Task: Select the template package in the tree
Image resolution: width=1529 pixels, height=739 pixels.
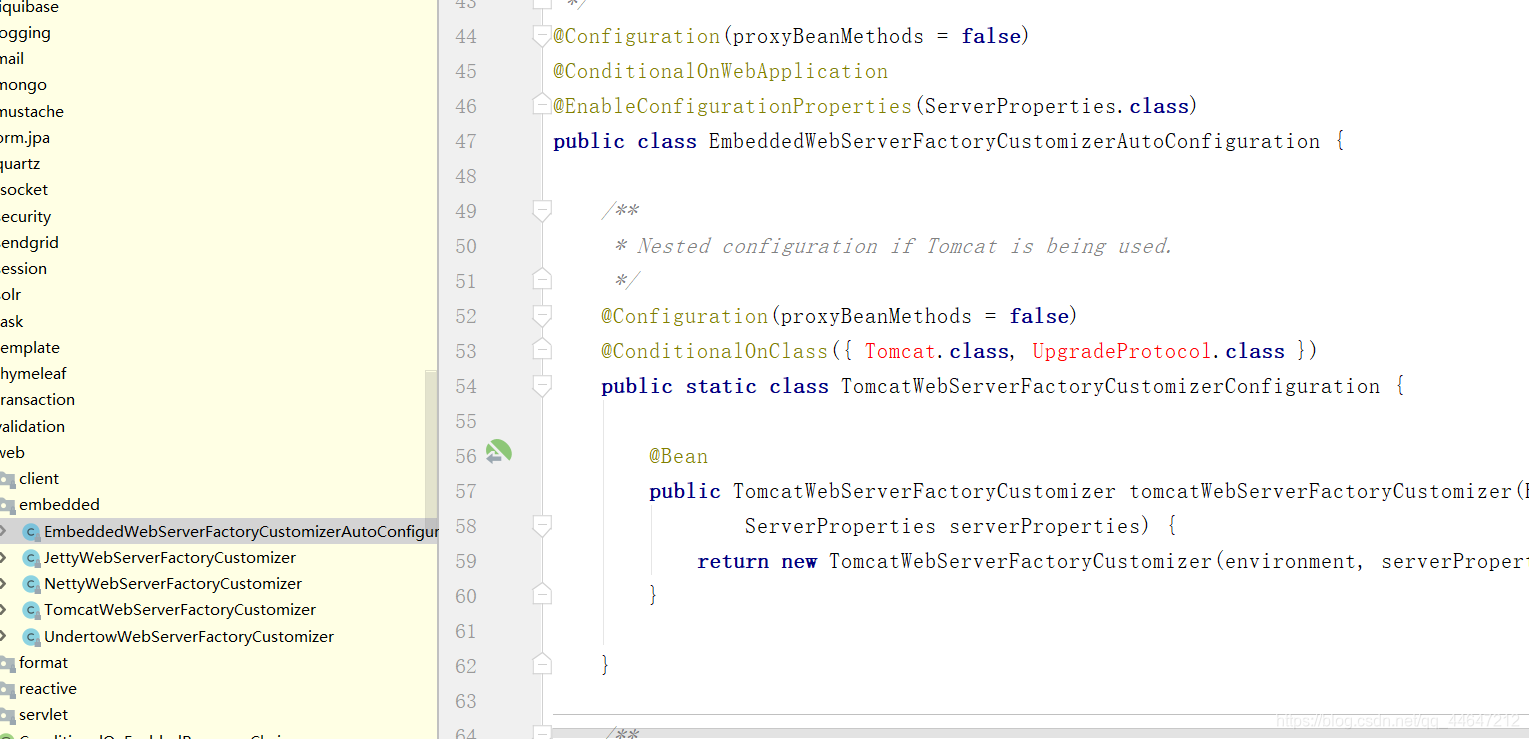Action: tap(30, 348)
